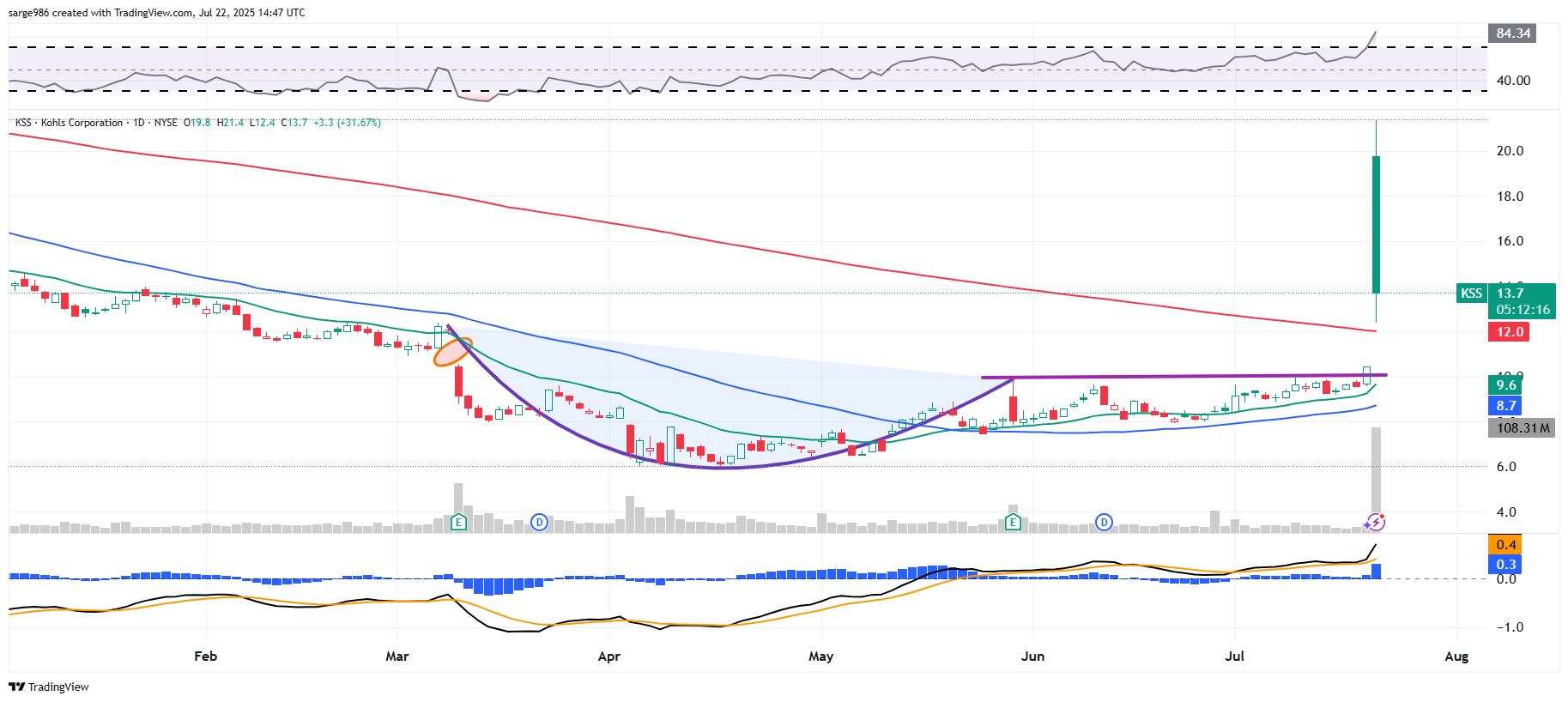The image size is (1568, 702).
Task: Click the 'Apr' label on time axis
Action: click(608, 657)
